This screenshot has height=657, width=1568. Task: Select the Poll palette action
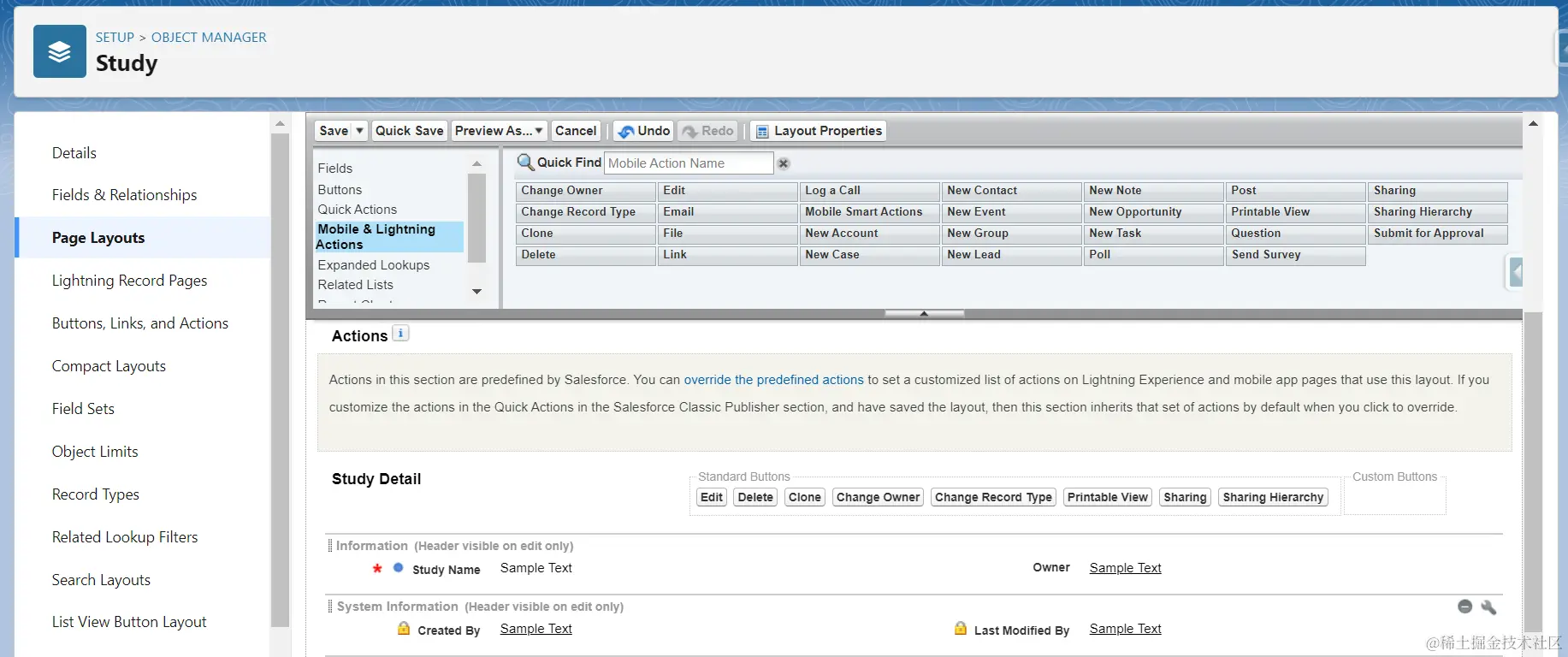1153,255
